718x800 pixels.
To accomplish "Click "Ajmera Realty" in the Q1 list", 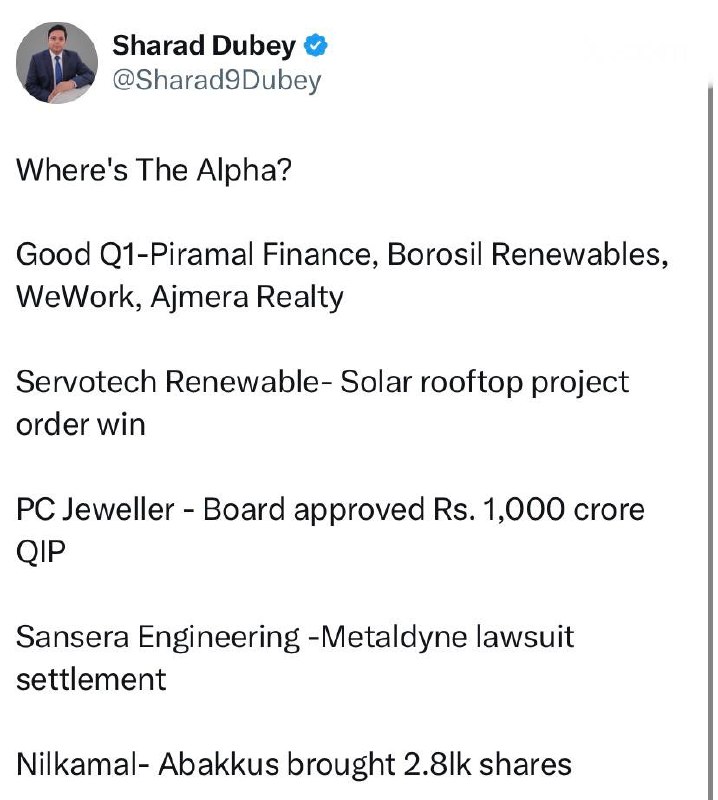I will [x=247, y=297].
